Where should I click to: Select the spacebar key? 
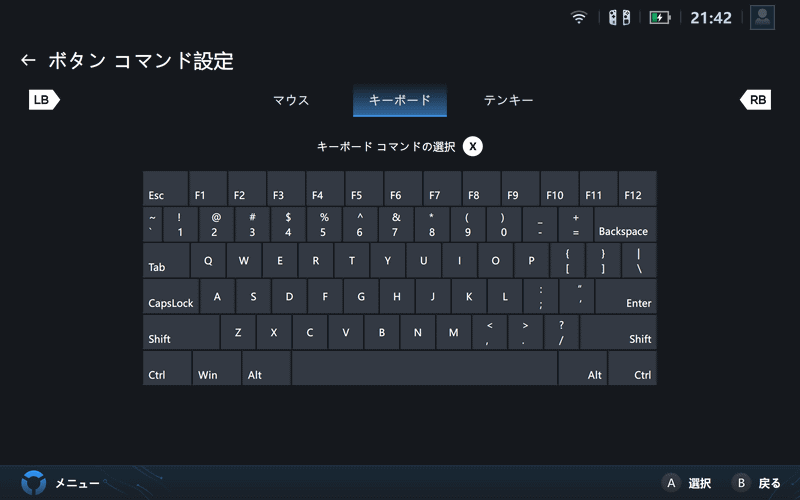click(424, 368)
